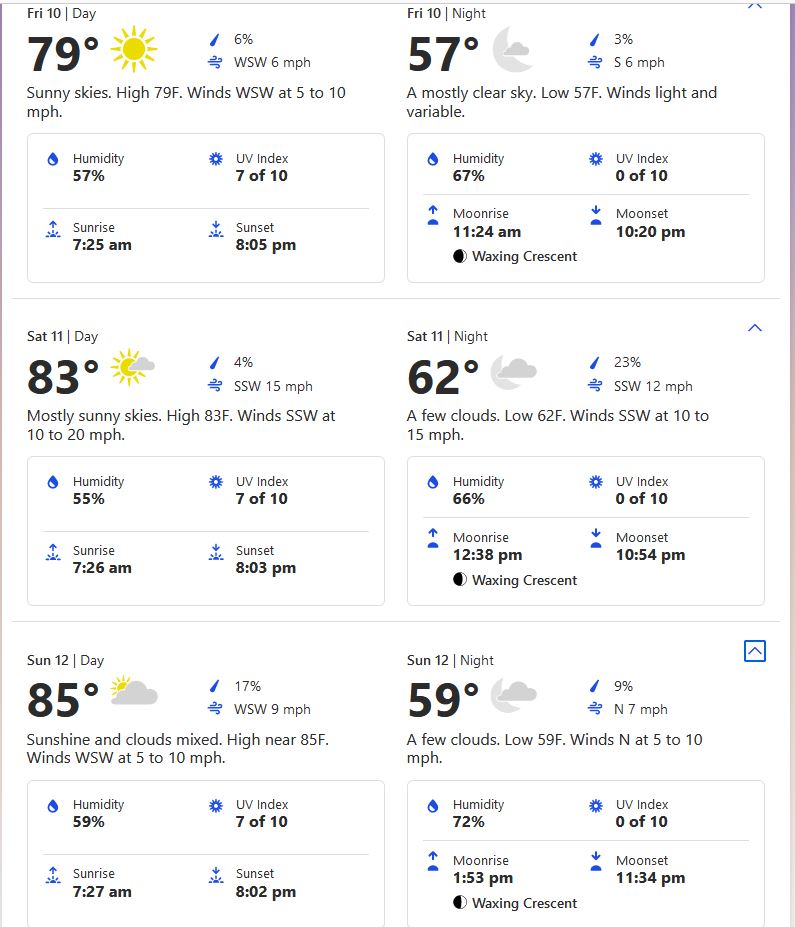Click the Saturday day sunset icon
The height and width of the screenshot is (927, 795).
point(215,552)
